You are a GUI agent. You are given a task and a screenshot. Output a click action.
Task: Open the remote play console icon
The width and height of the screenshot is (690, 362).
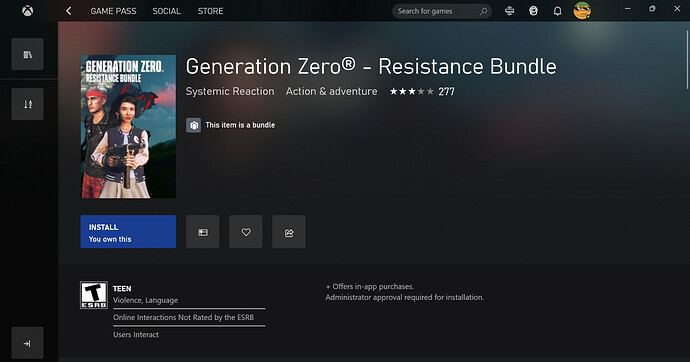510,11
